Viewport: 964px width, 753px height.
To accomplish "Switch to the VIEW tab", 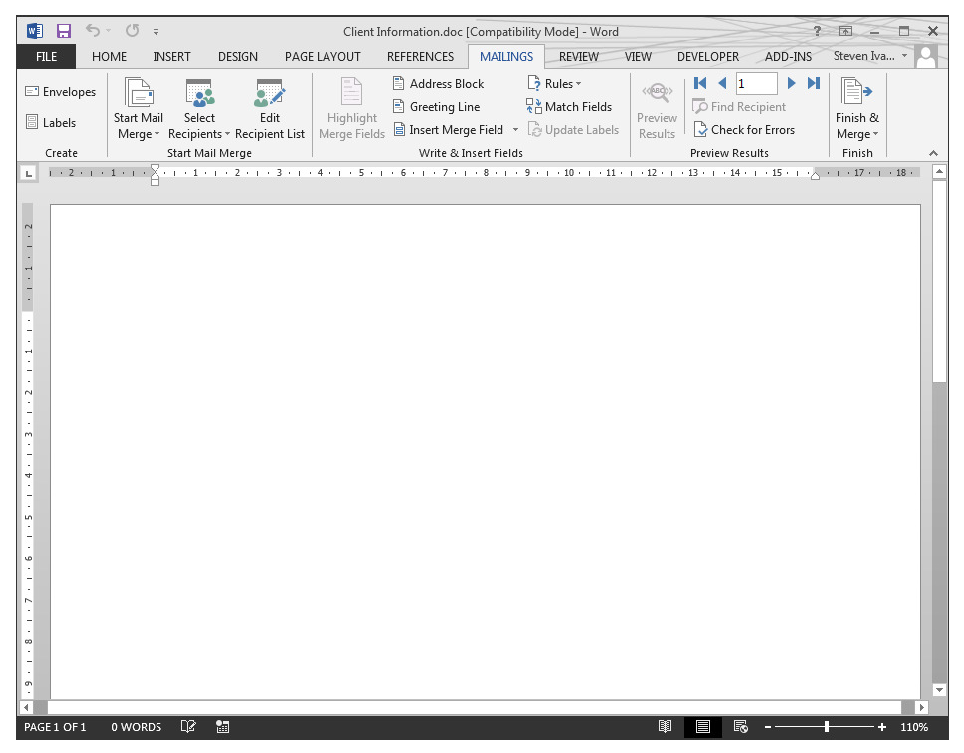I will click(638, 57).
